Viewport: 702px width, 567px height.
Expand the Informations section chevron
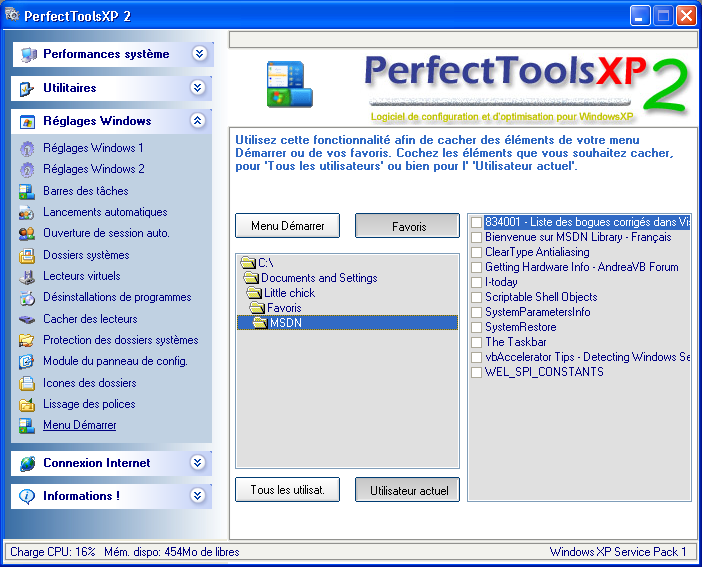coord(197,495)
